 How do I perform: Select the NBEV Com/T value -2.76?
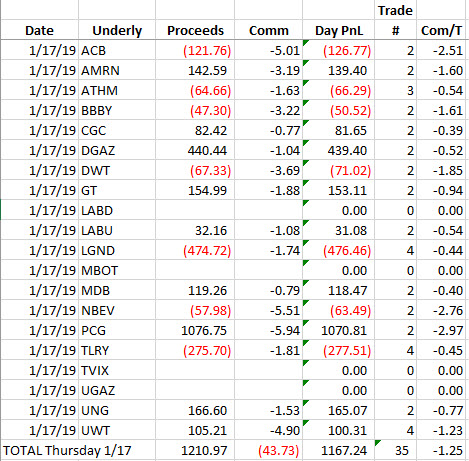(441, 310)
